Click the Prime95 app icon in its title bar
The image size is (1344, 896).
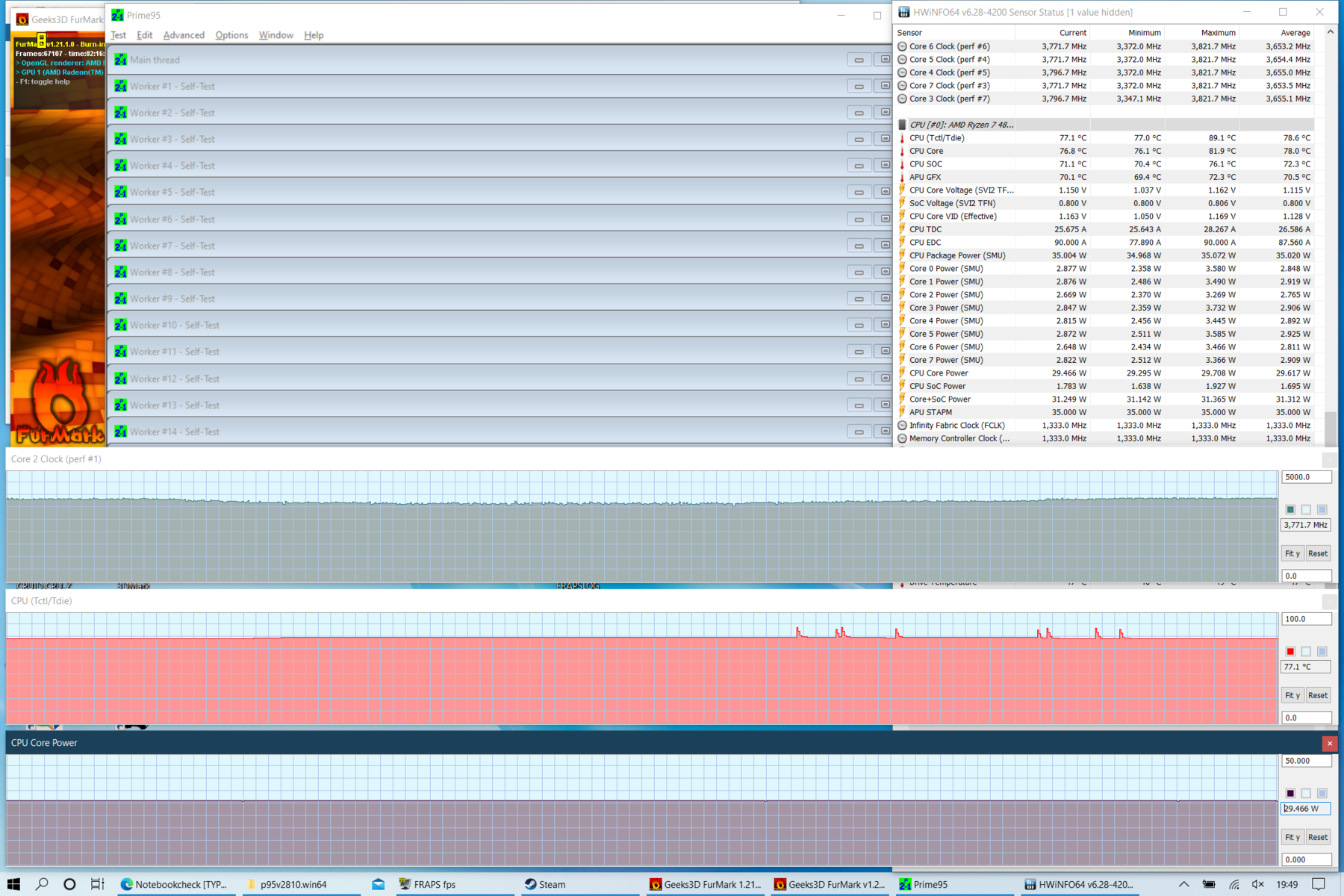click(x=117, y=15)
